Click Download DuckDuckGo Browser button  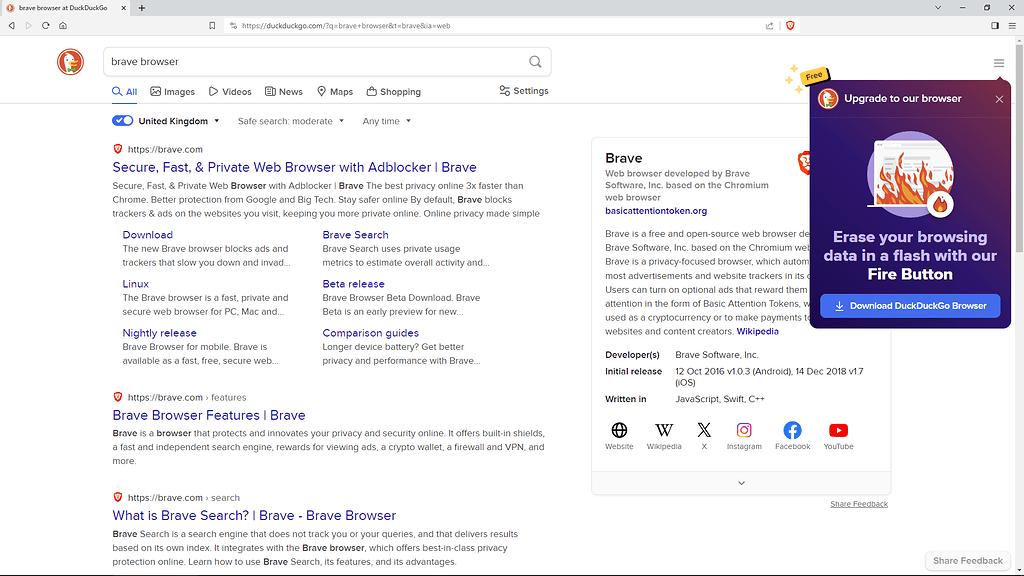tap(910, 306)
